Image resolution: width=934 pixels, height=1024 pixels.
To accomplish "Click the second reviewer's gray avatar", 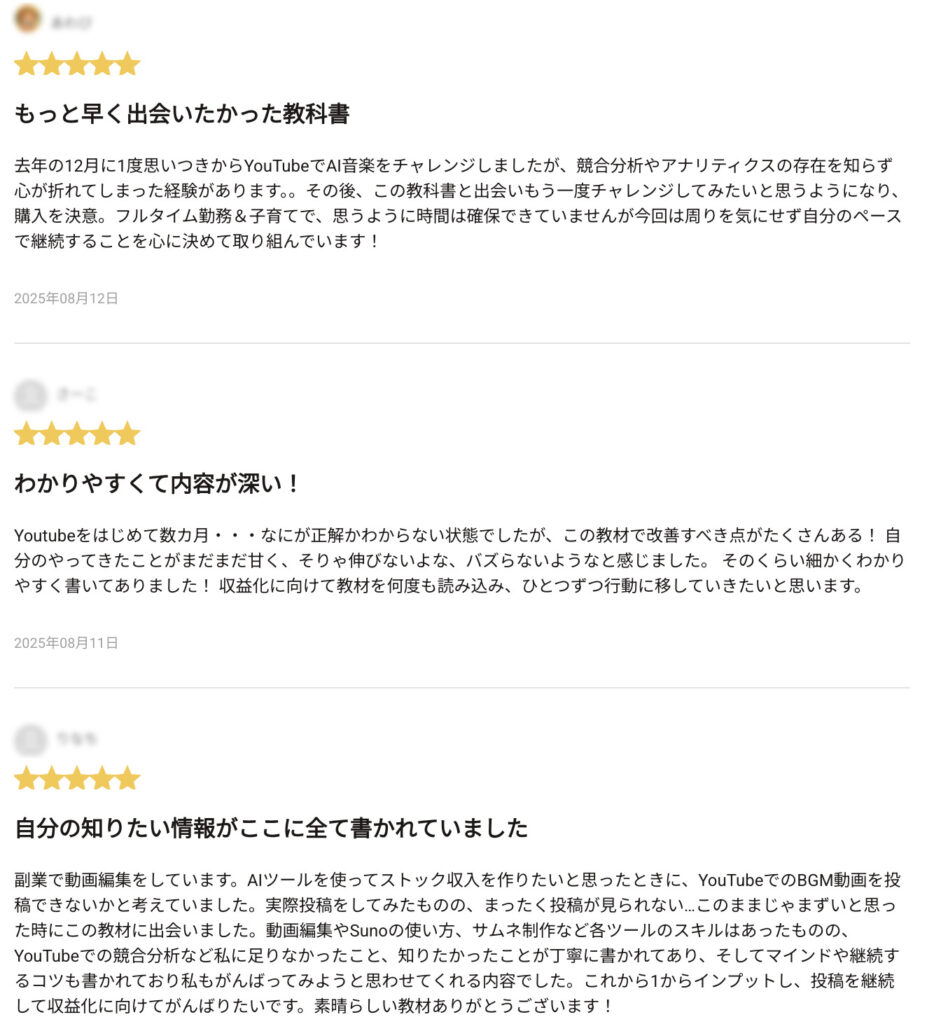I will 30,395.
